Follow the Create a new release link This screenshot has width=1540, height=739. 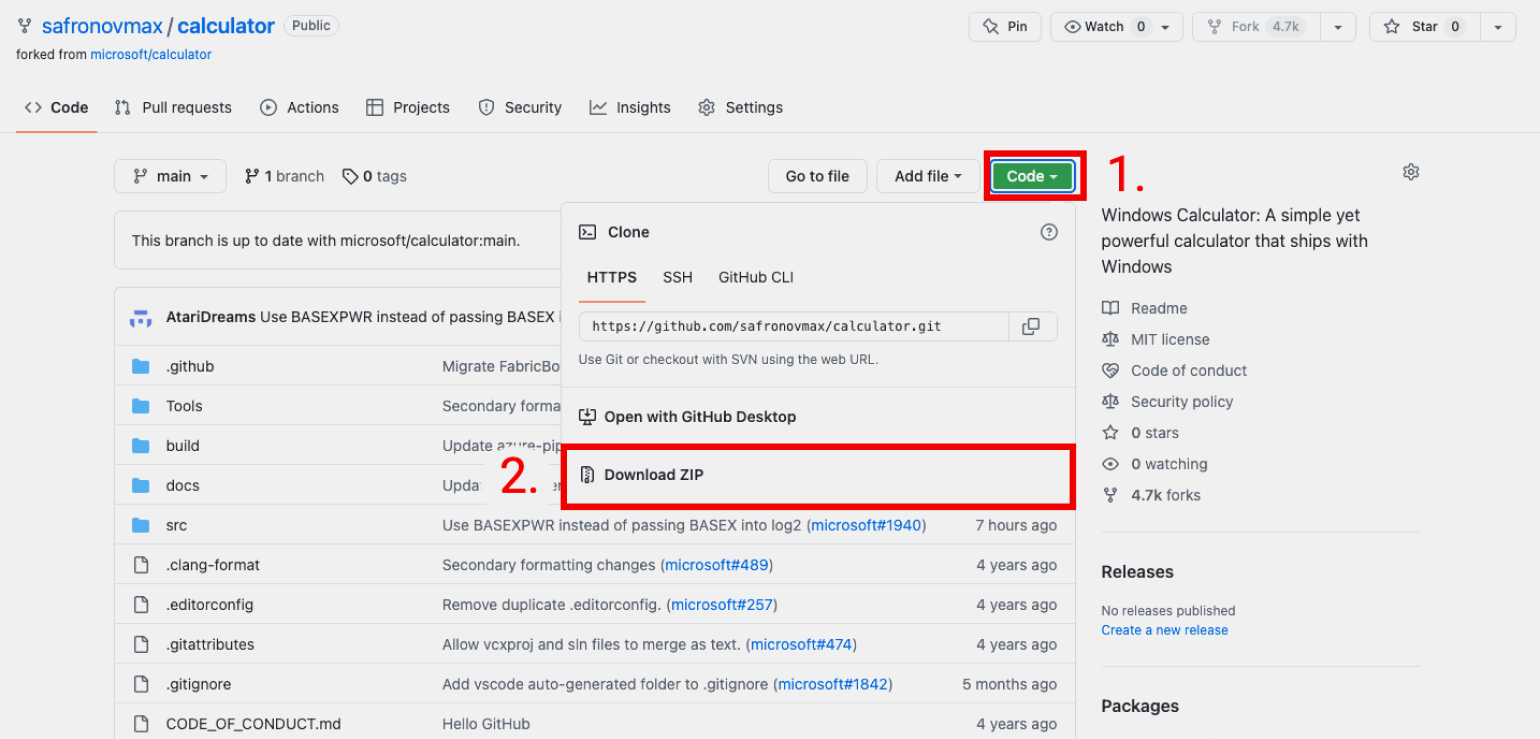[1164, 630]
